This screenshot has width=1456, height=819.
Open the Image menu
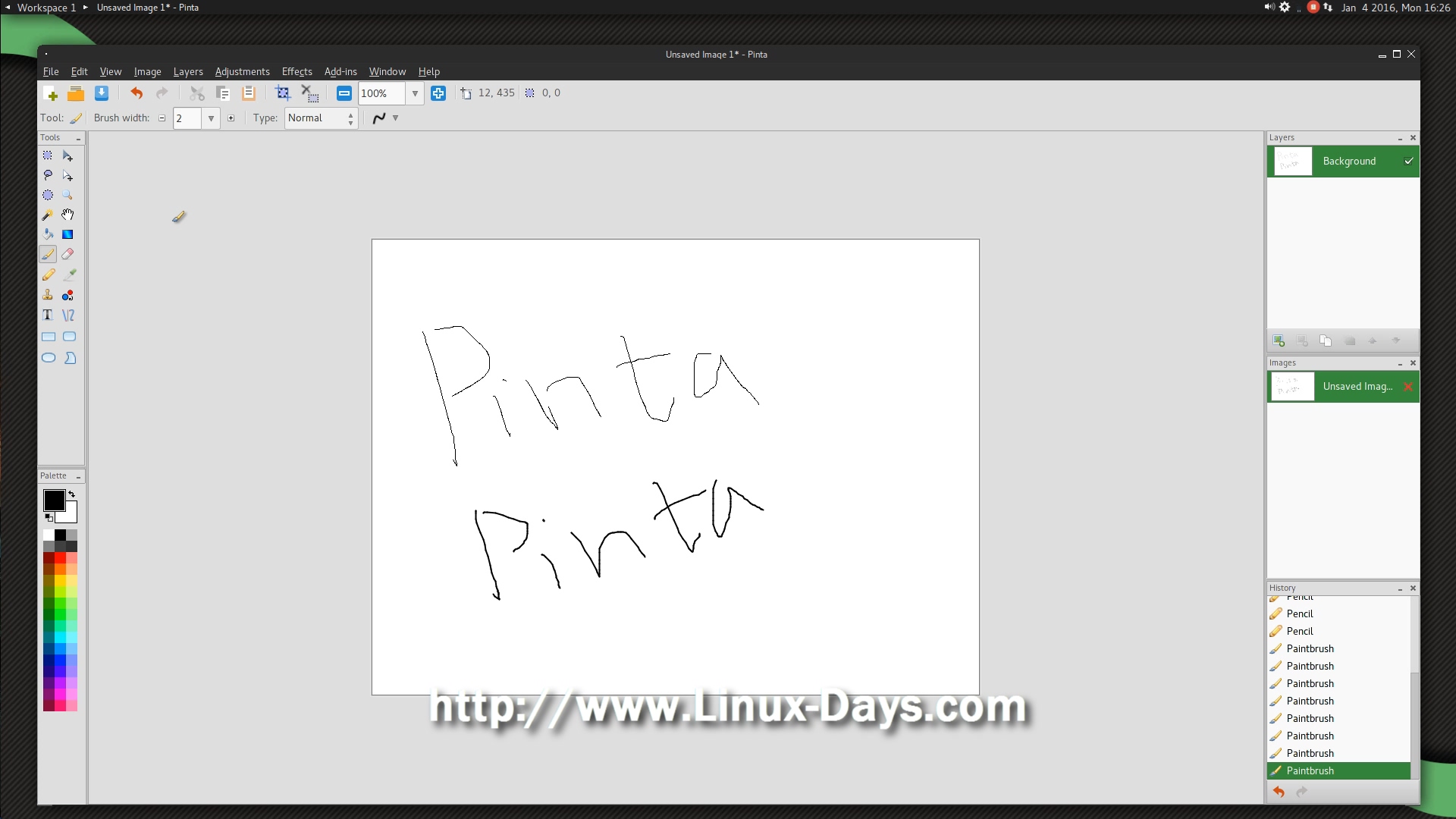(x=147, y=71)
